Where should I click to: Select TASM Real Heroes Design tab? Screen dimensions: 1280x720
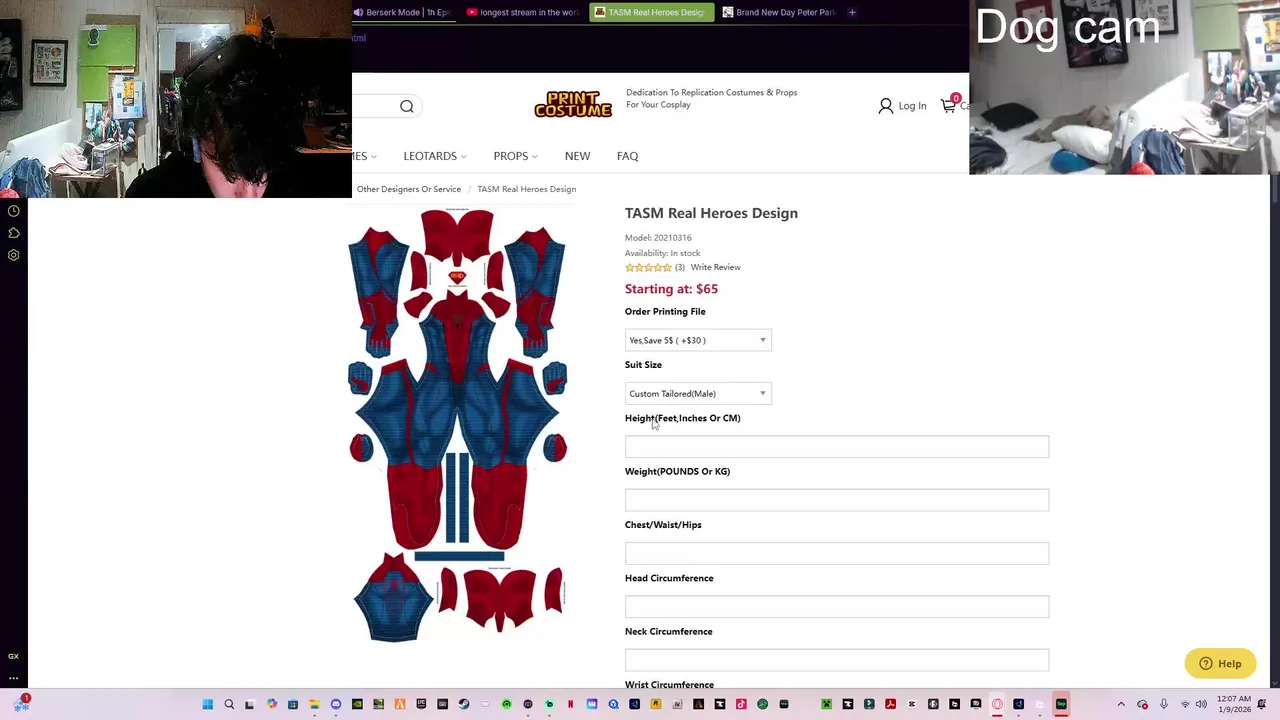(651, 12)
